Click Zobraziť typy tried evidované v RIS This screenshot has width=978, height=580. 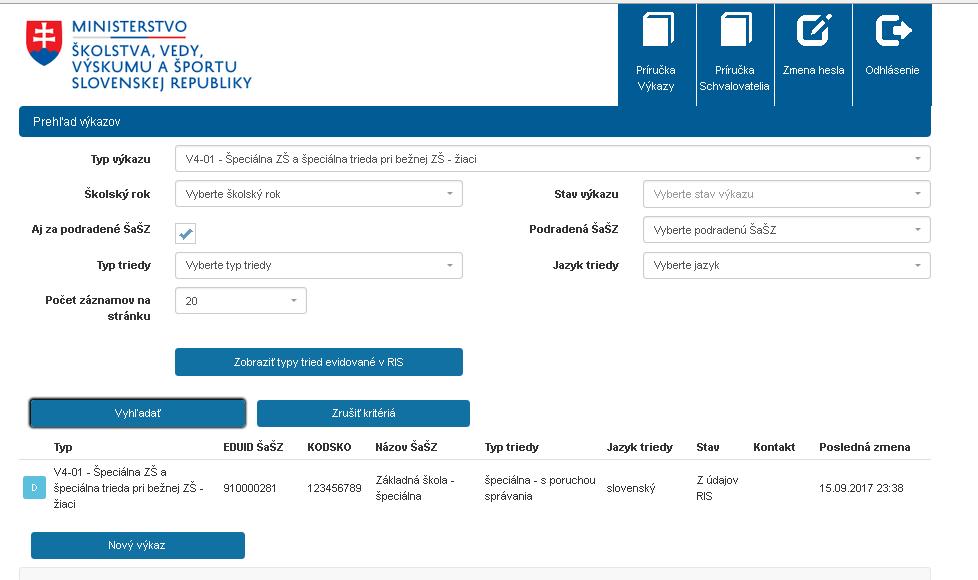click(319, 362)
